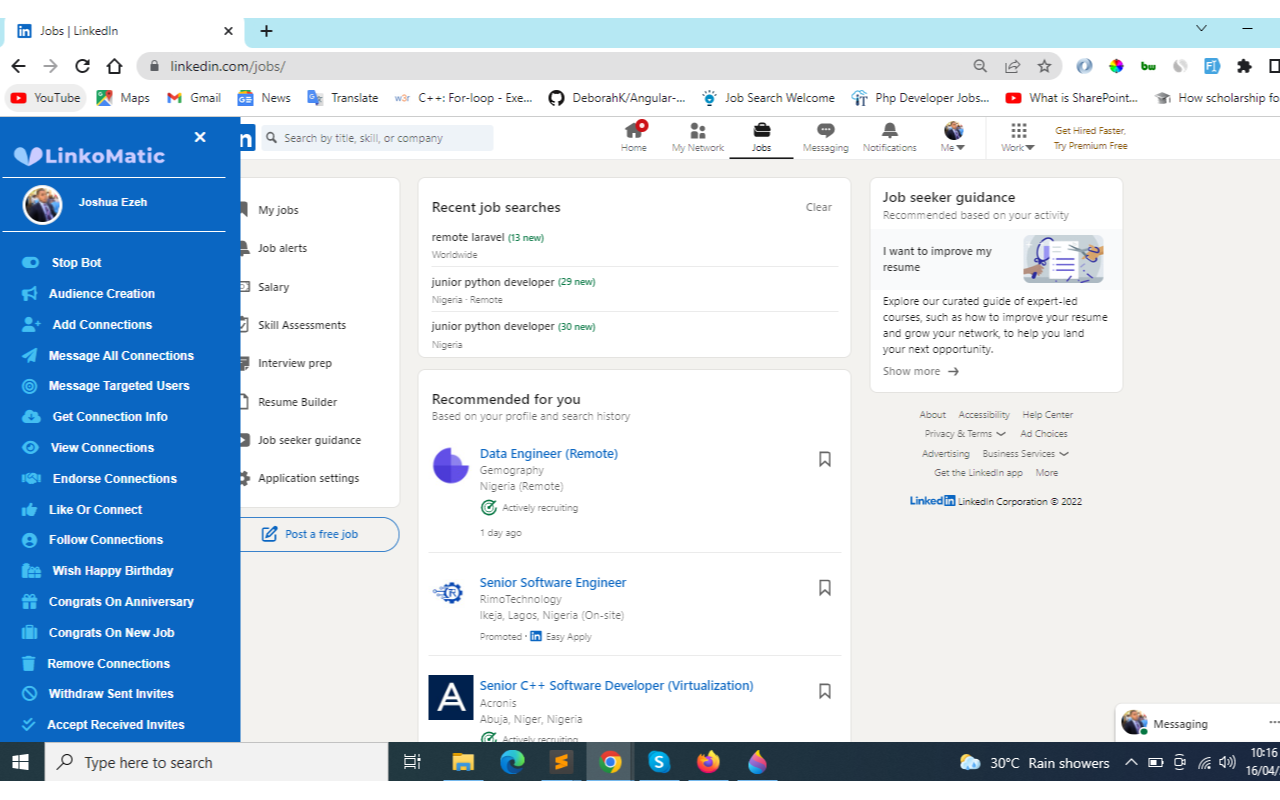Open YouTube bookmark in bookmarks bar
The image size is (1280, 800).
click(x=45, y=98)
